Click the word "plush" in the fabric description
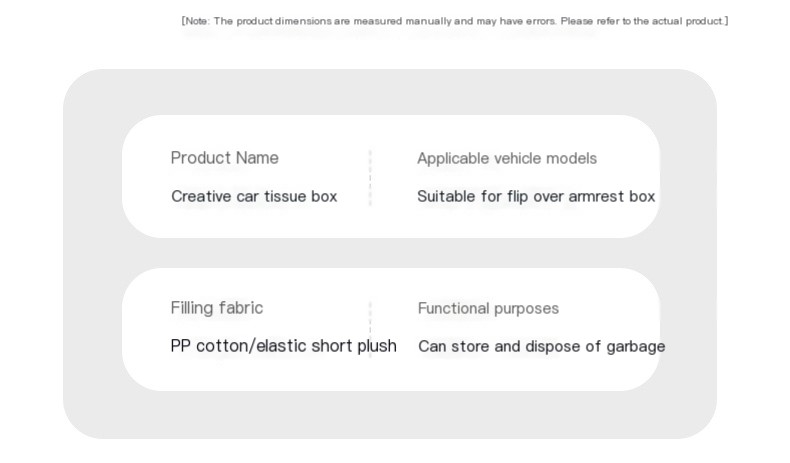The image size is (790, 463). click(x=377, y=346)
